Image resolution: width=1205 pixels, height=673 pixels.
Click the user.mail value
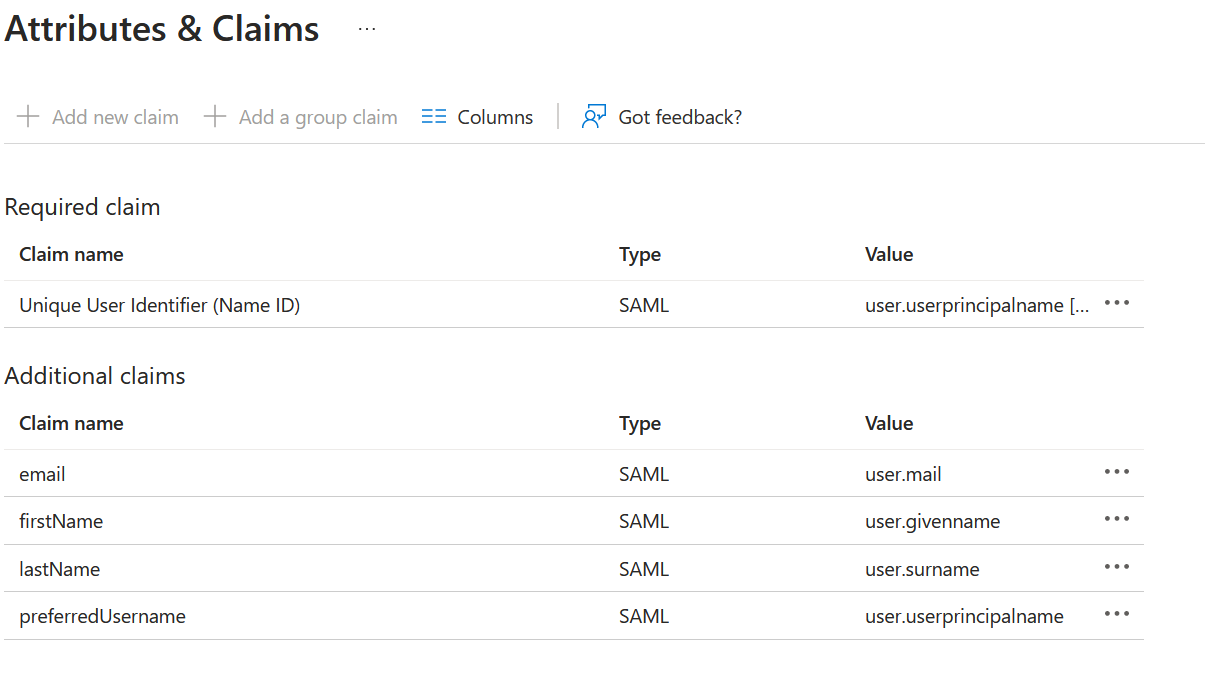tap(903, 474)
